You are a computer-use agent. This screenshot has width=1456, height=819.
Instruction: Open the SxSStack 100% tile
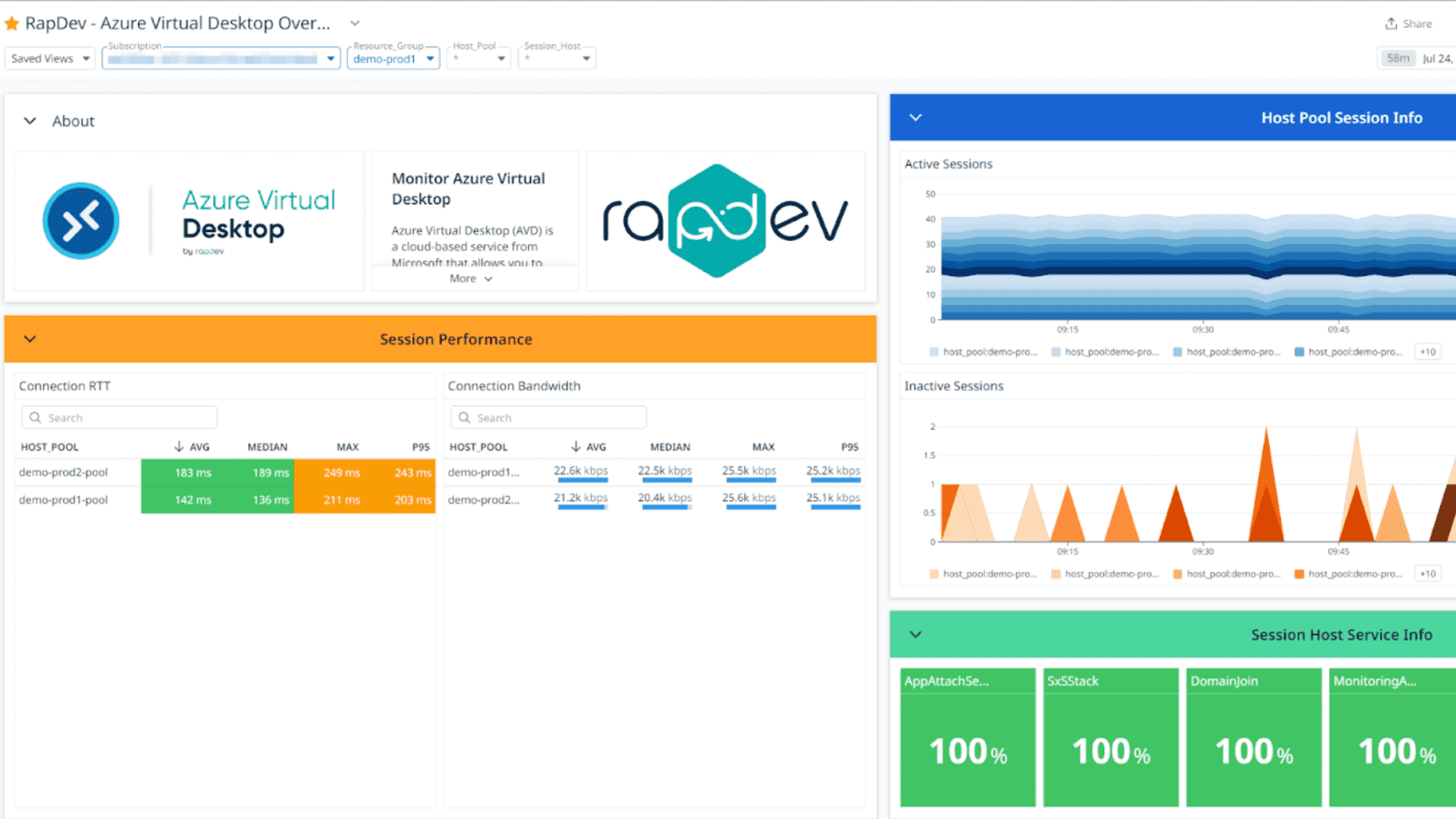tap(1111, 737)
